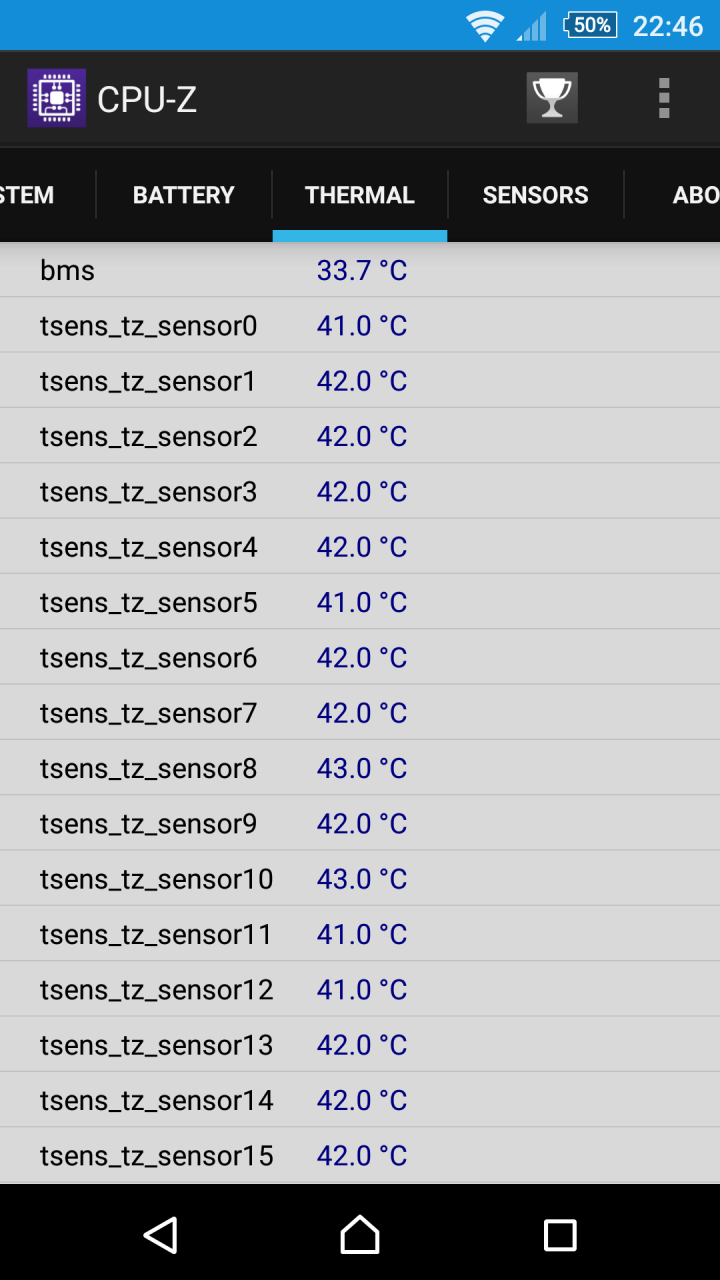Tap the Android back navigation button
The height and width of the screenshot is (1280, 720).
pyautogui.click(x=161, y=1235)
